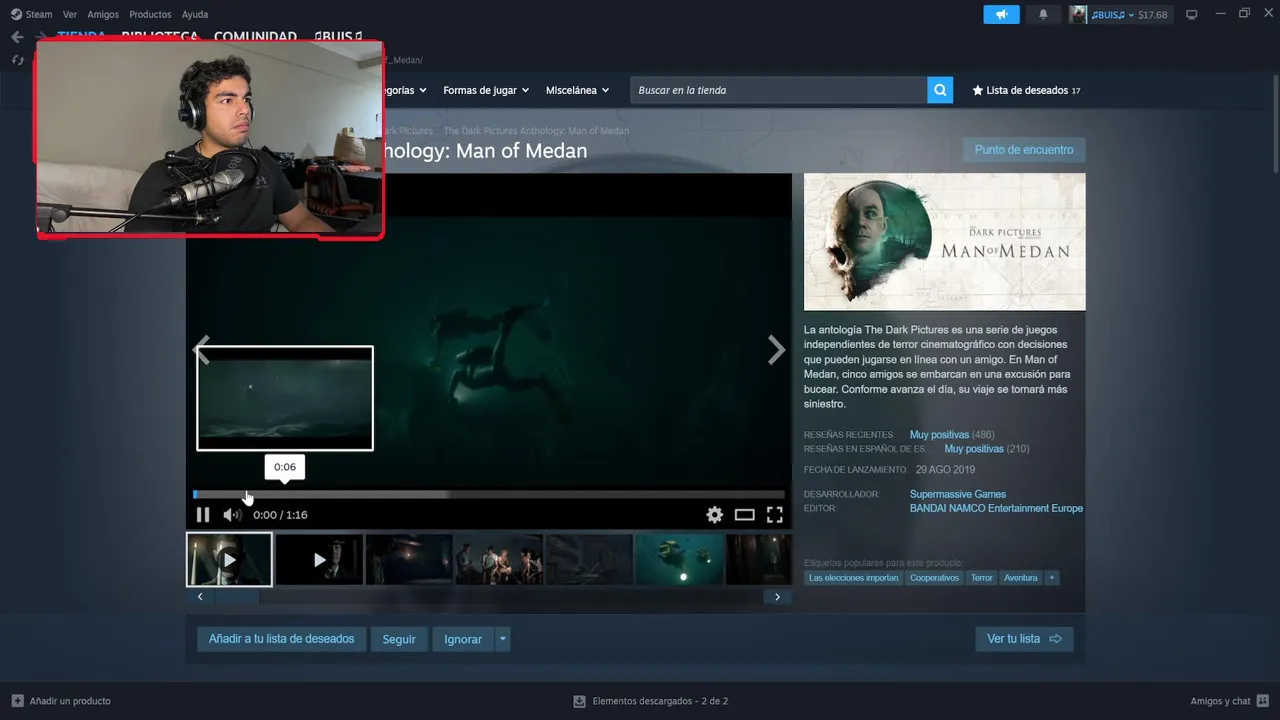Select the Cooperativos tag
1280x720 pixels.
[x=934, y=578]
